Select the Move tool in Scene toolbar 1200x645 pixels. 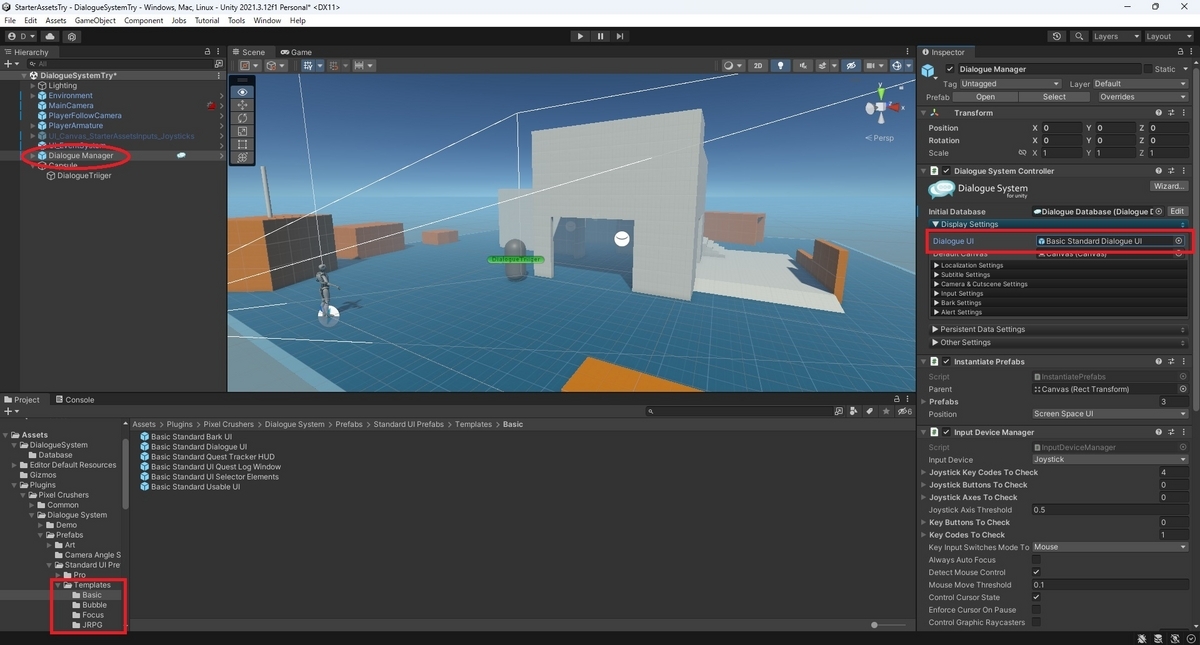[x=243, y=105]
